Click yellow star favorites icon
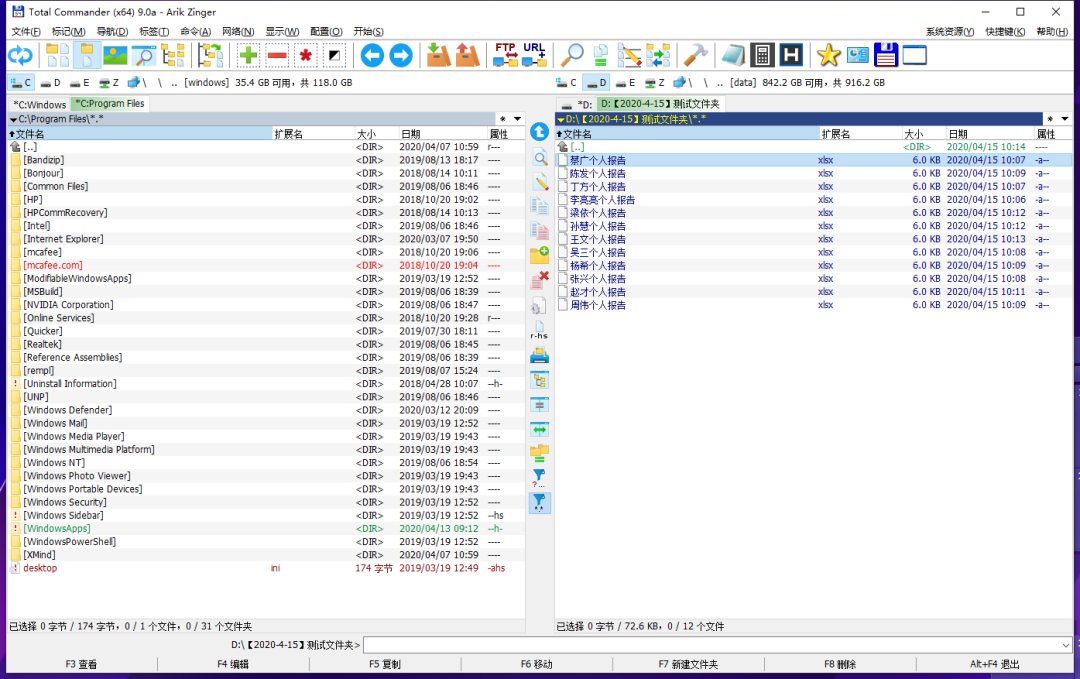Screen dimensions: 1080x679 pyautogui.click(x=829, y=56)
